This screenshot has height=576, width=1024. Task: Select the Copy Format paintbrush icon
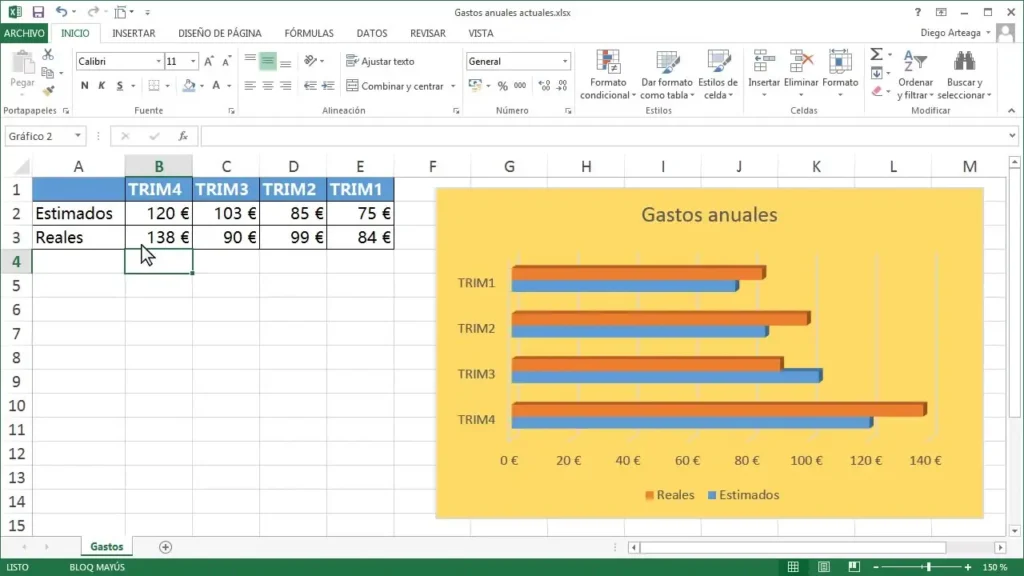48,91
